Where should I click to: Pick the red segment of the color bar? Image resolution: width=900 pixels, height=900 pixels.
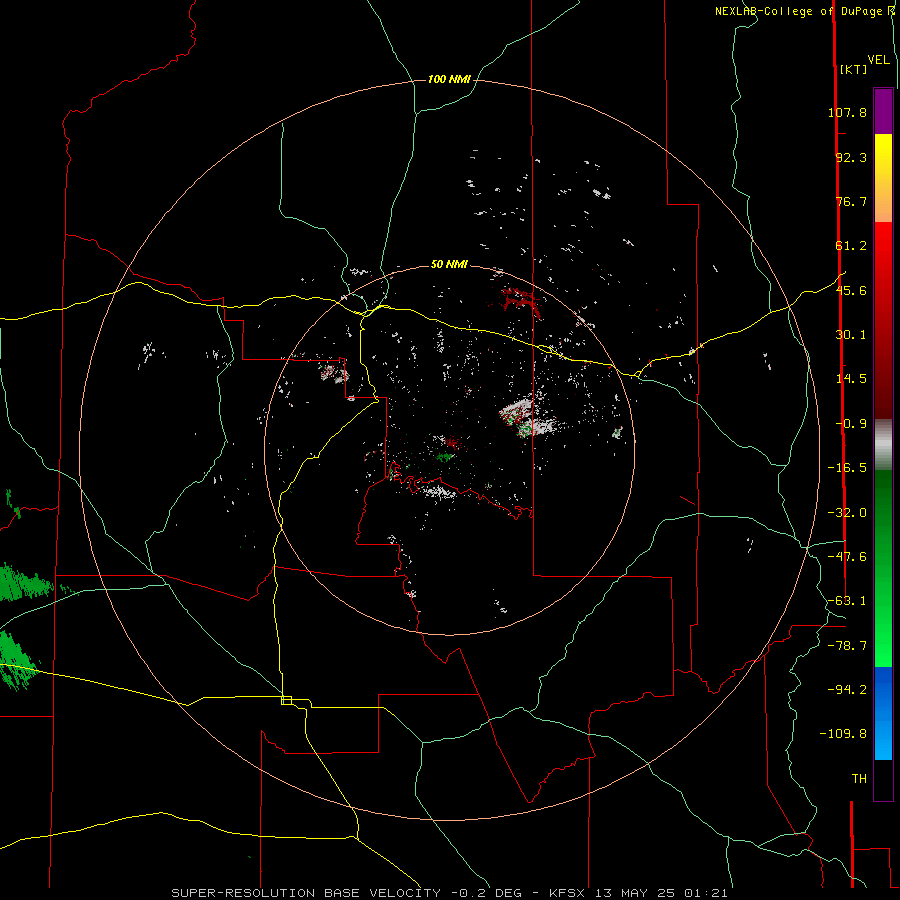(883, 320)
